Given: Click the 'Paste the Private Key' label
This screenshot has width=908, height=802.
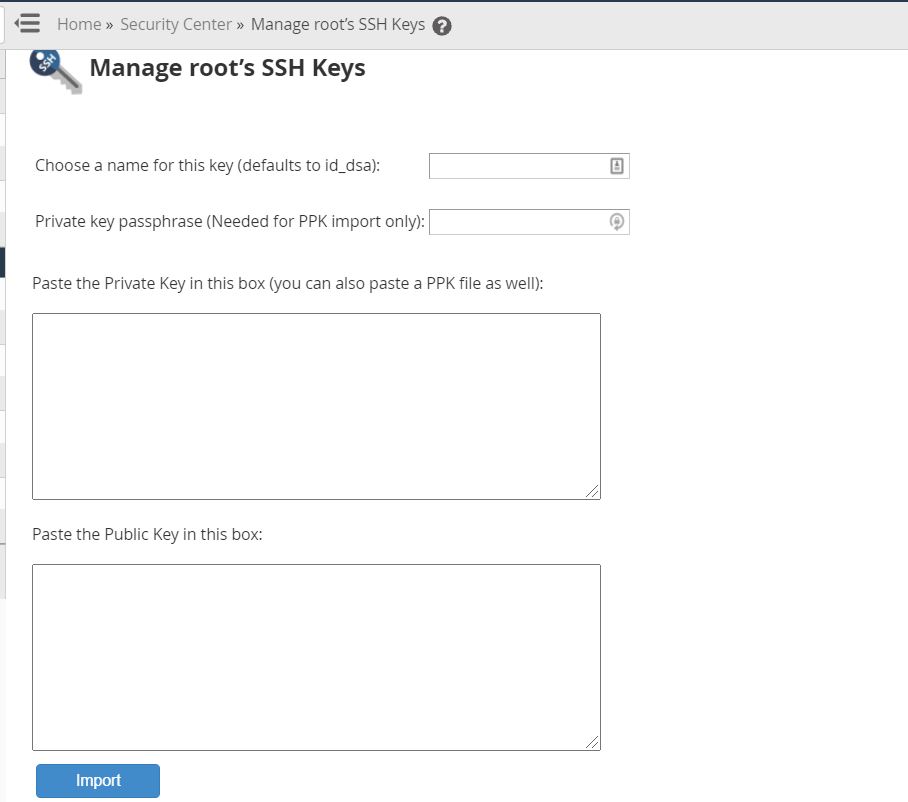Looking at the screenshot, I should click(288, 284).
